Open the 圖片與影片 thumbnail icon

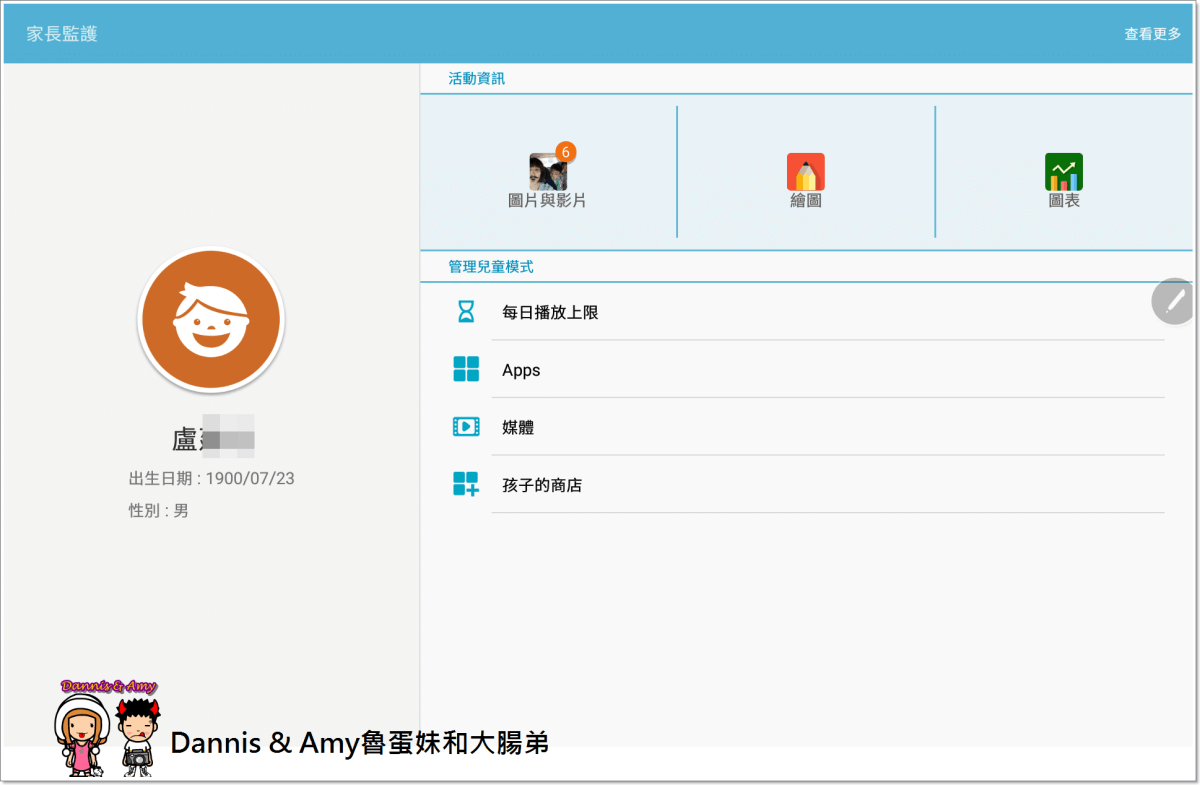pyautogui.click(x=547, y=172)
